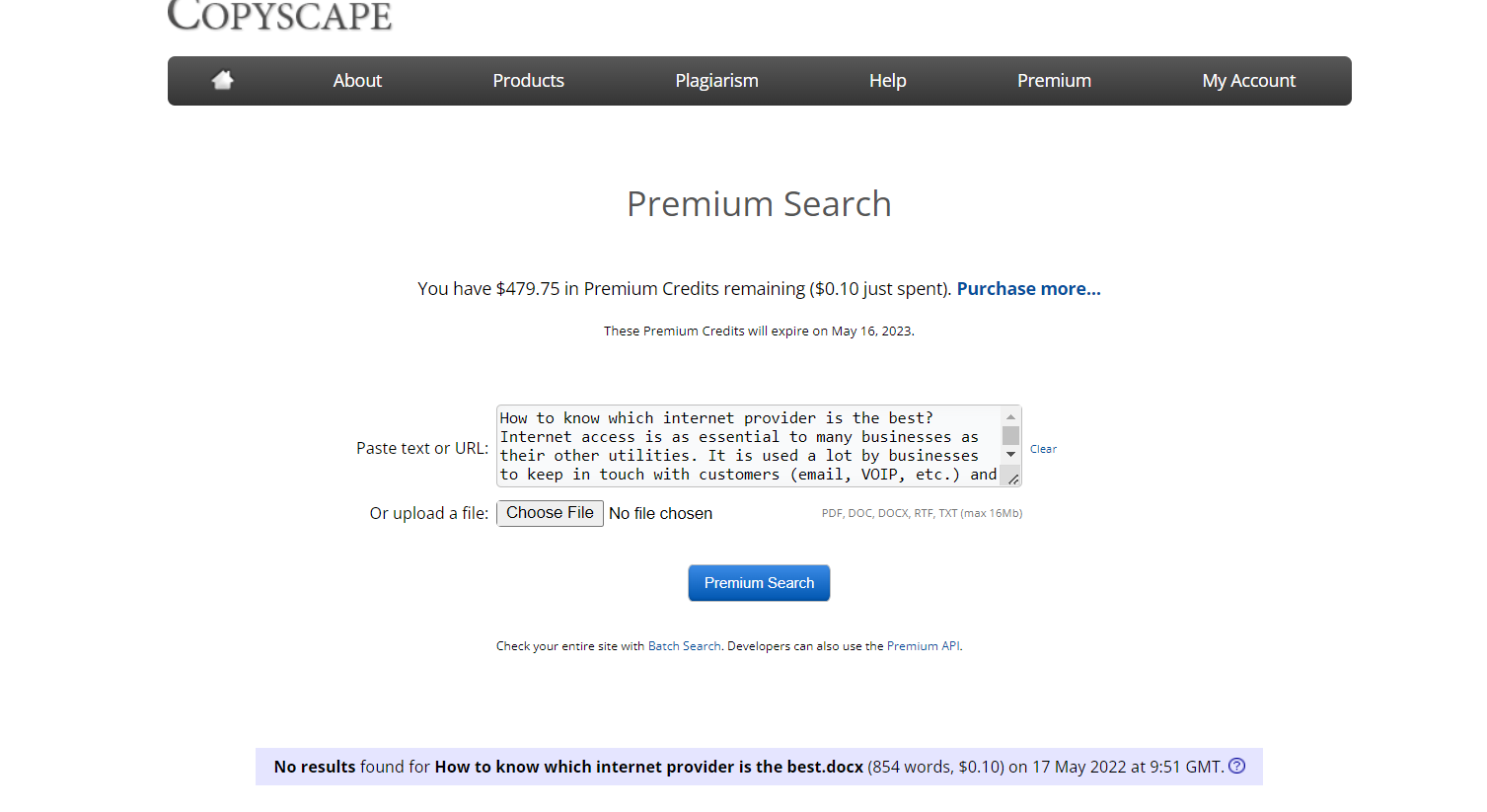Click the textarea scrollbar thumb
This screenshot has height=812, width=1487.
point(1010,436)
